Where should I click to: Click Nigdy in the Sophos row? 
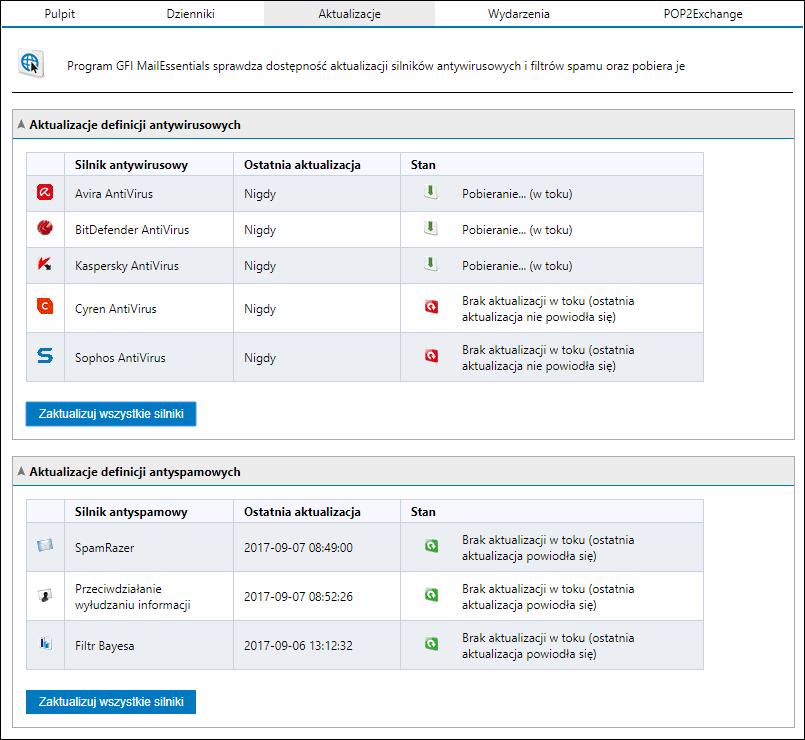(260, 358)
